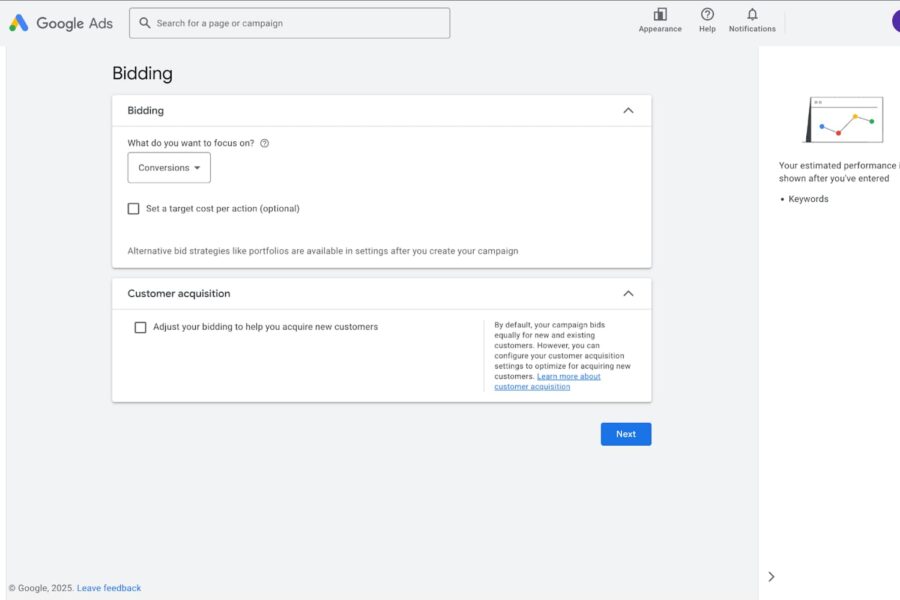Show Notifications via the bell icon

pos(752,14)
